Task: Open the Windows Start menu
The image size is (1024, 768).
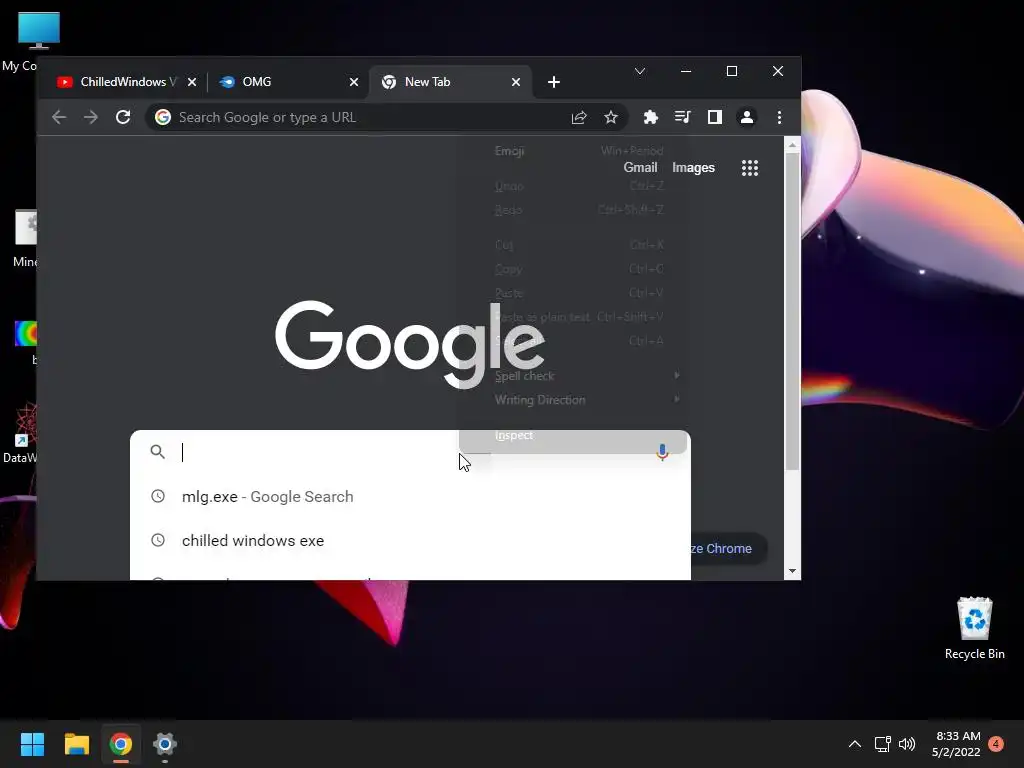Action: (32, 744)
